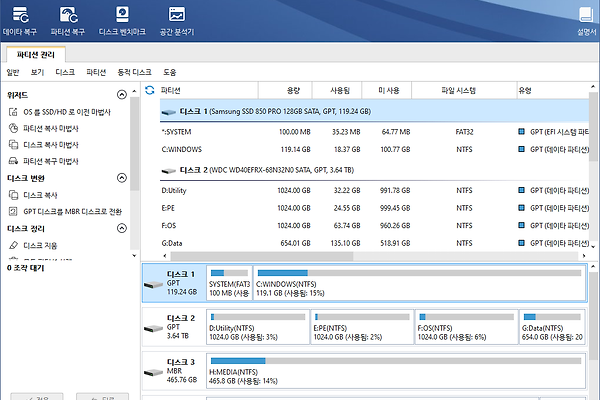Screen dimensions: 600x400
Task: Switch to the 파티션 관리 tab
Action: (x=37, y=54)
